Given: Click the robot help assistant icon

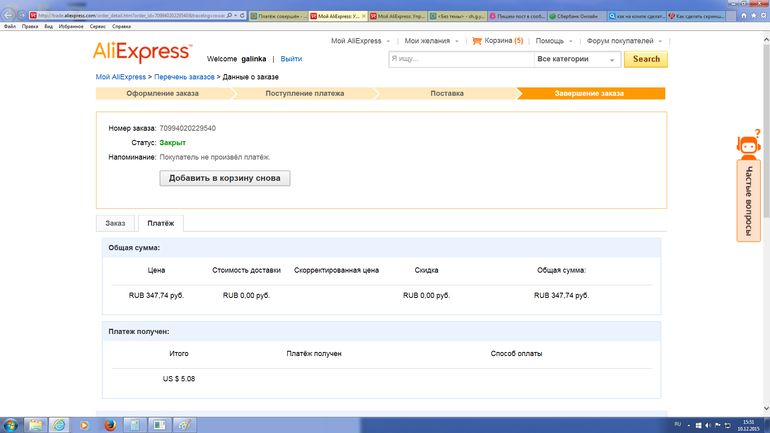Looking at the screenshot, I should pos(748,148).
